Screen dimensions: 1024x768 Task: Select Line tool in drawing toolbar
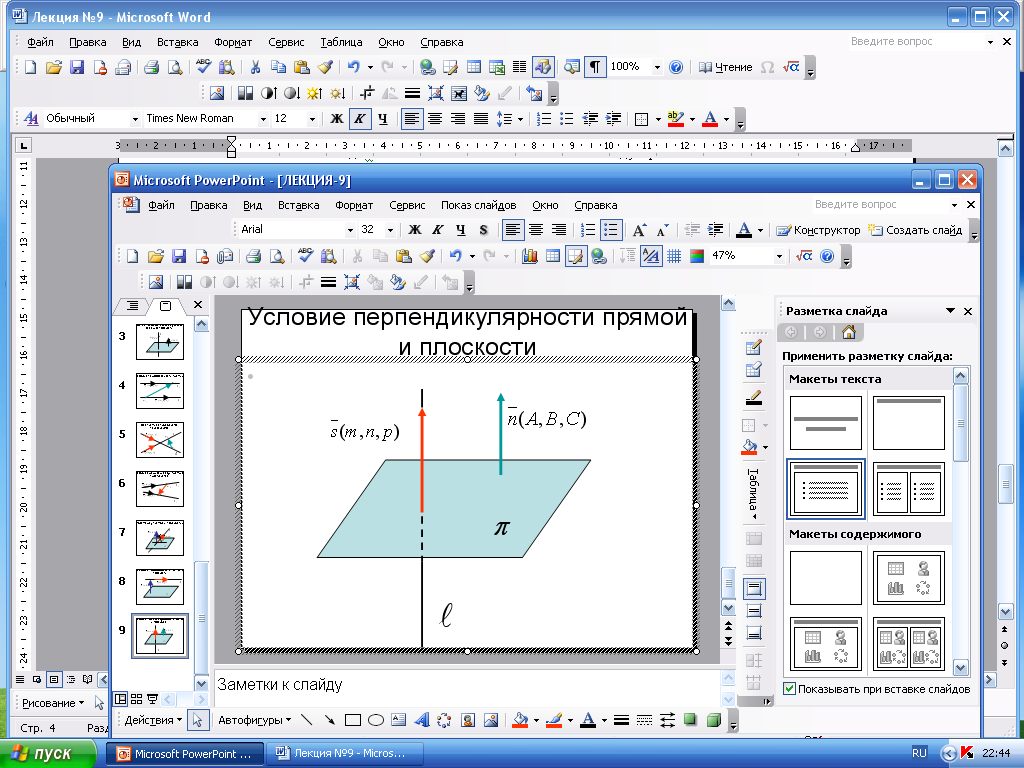pyautogui.click(x=306, y=720)
